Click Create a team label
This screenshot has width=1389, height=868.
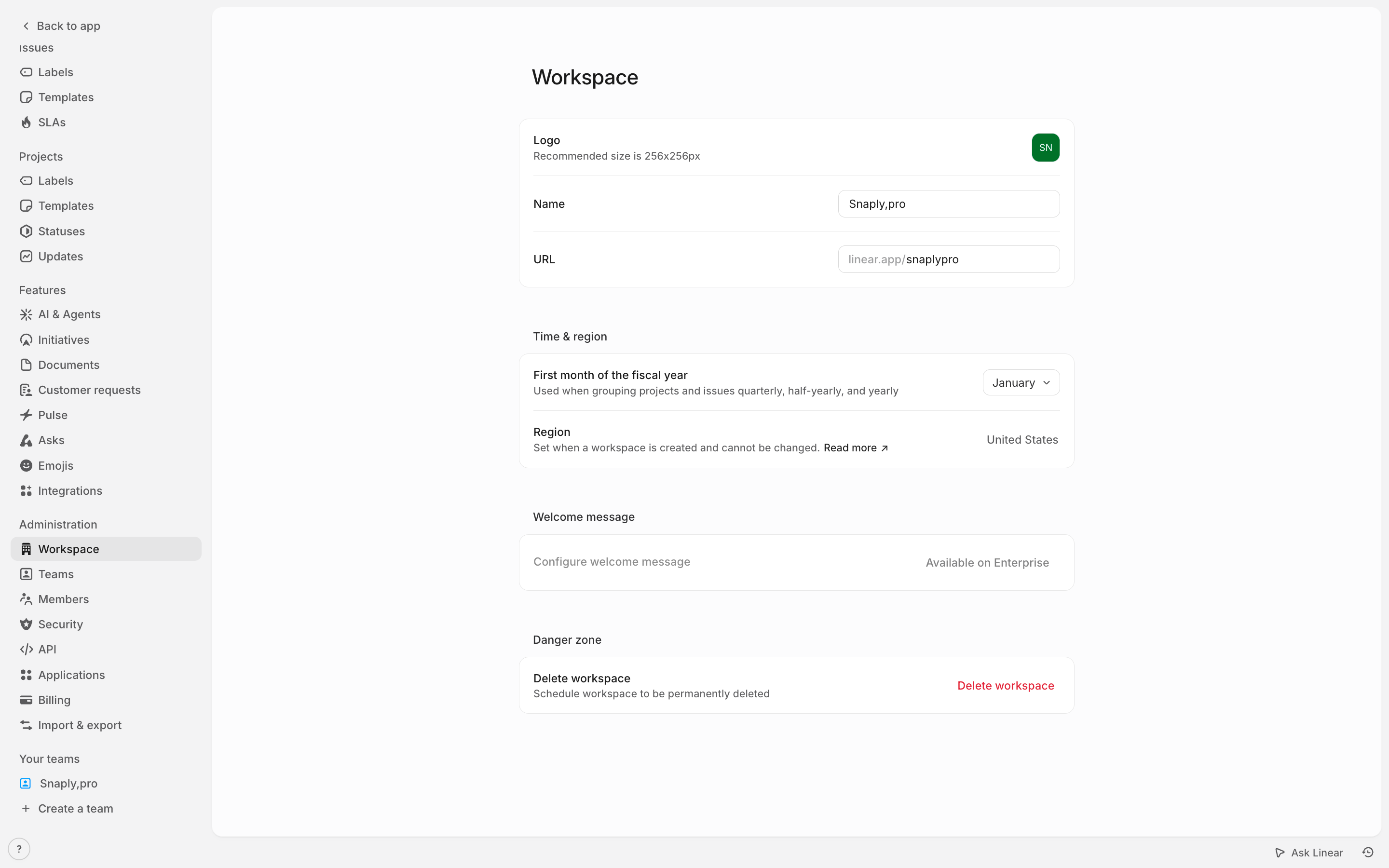(76, 809)
